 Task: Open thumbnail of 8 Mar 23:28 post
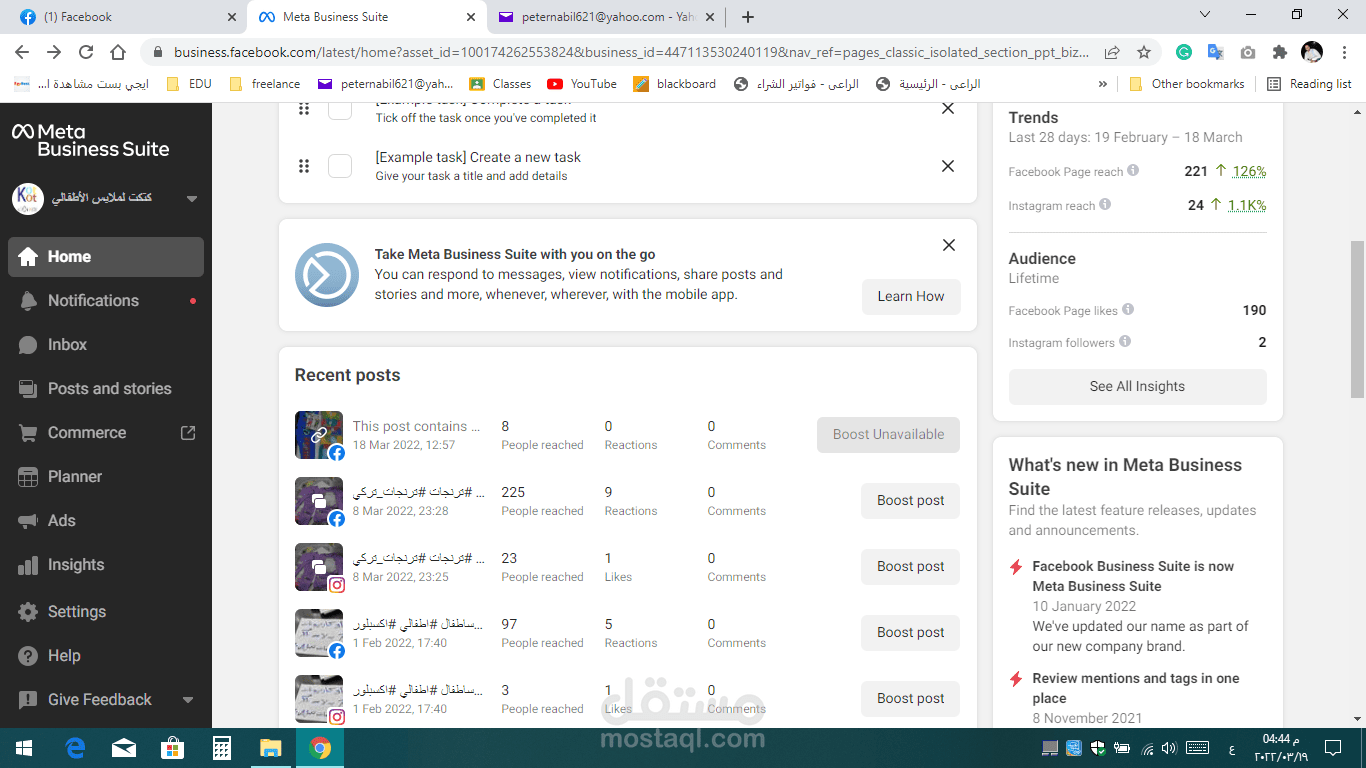(319, 501)
